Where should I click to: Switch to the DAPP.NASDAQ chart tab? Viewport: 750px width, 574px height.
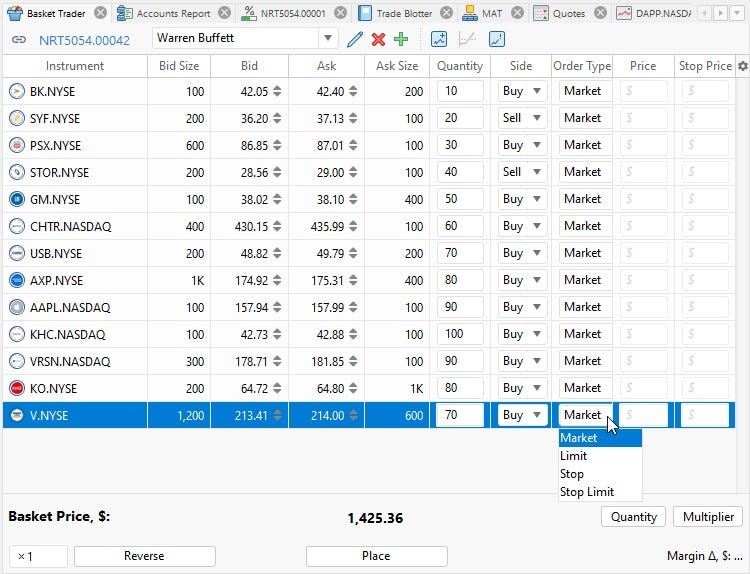(653, 13)
